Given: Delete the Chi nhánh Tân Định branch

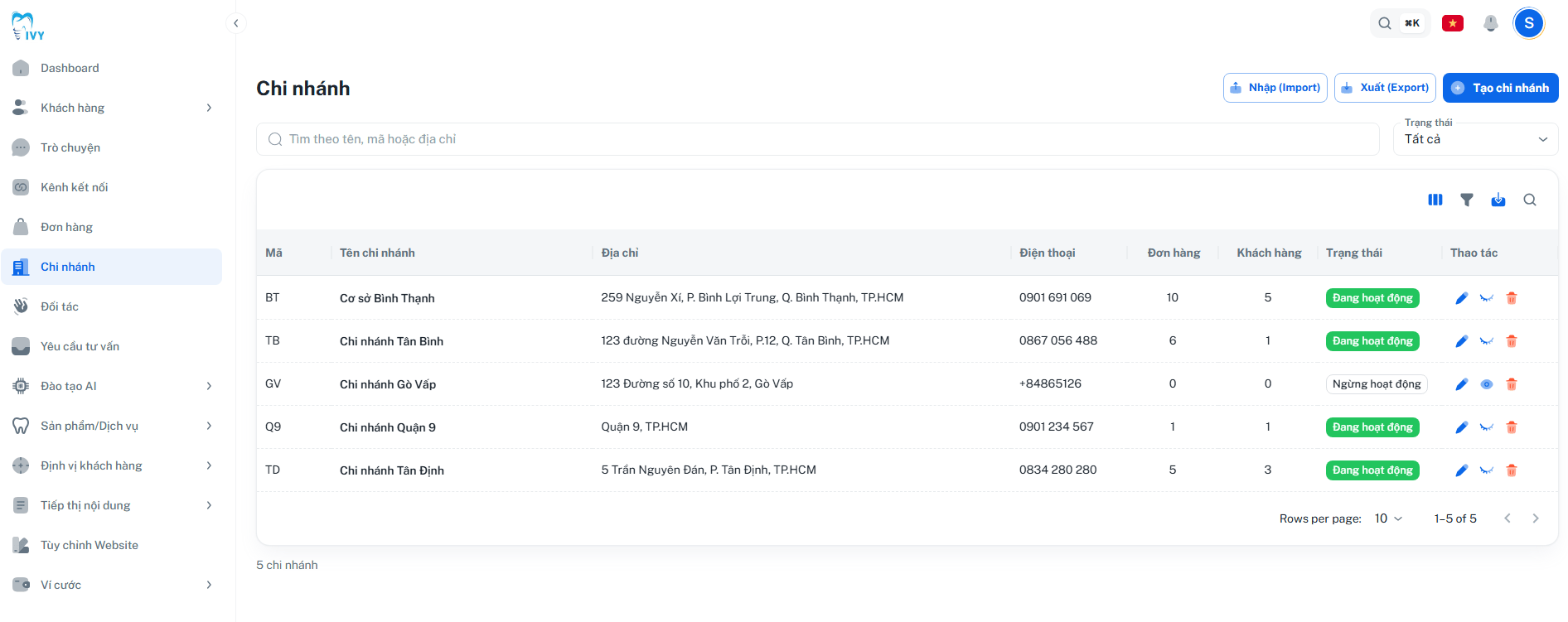Looking at the screenshot, I should 1512,470.
